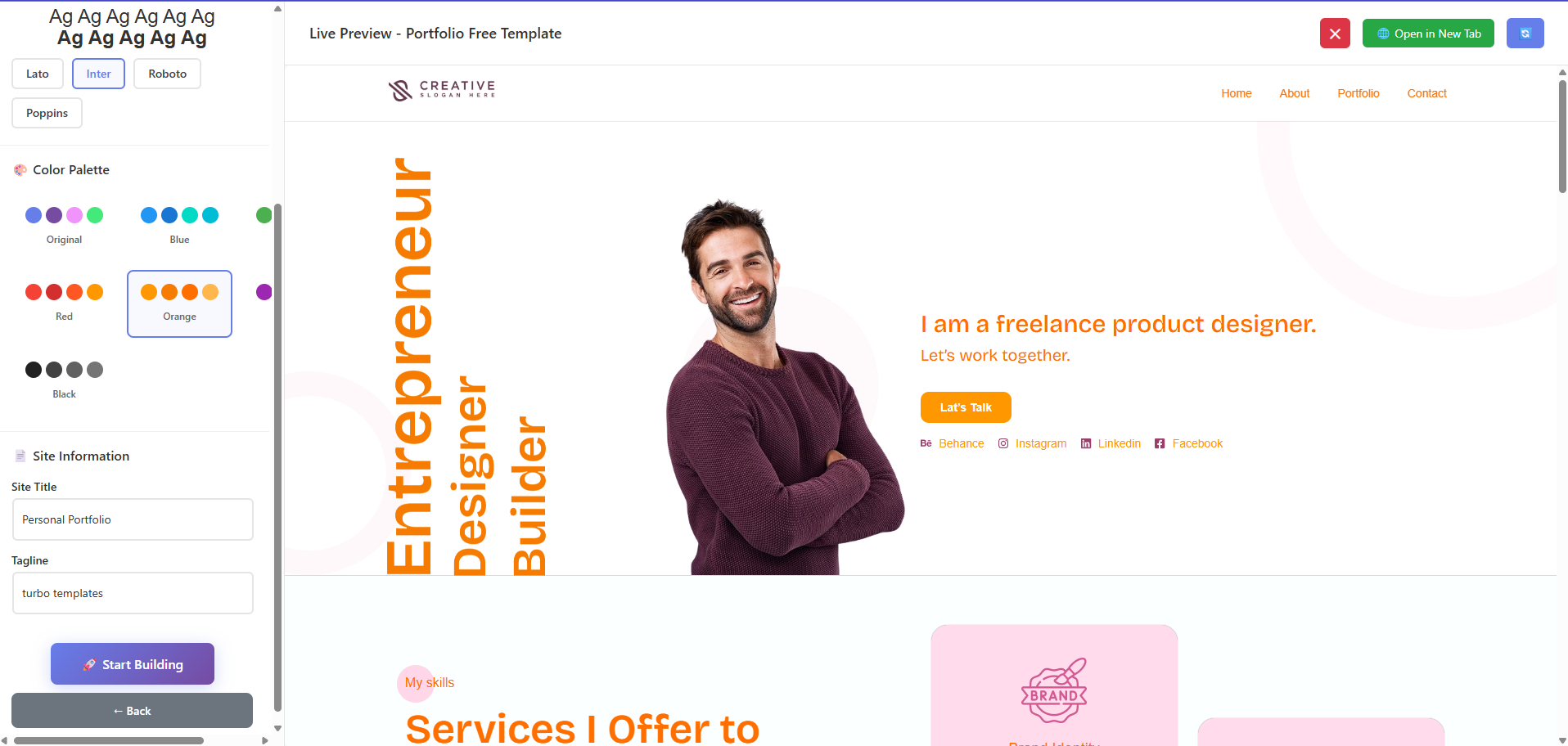Click the Back button in sidebar
Viewport: 1568px width, 746px height.
(x=133, y=711)
